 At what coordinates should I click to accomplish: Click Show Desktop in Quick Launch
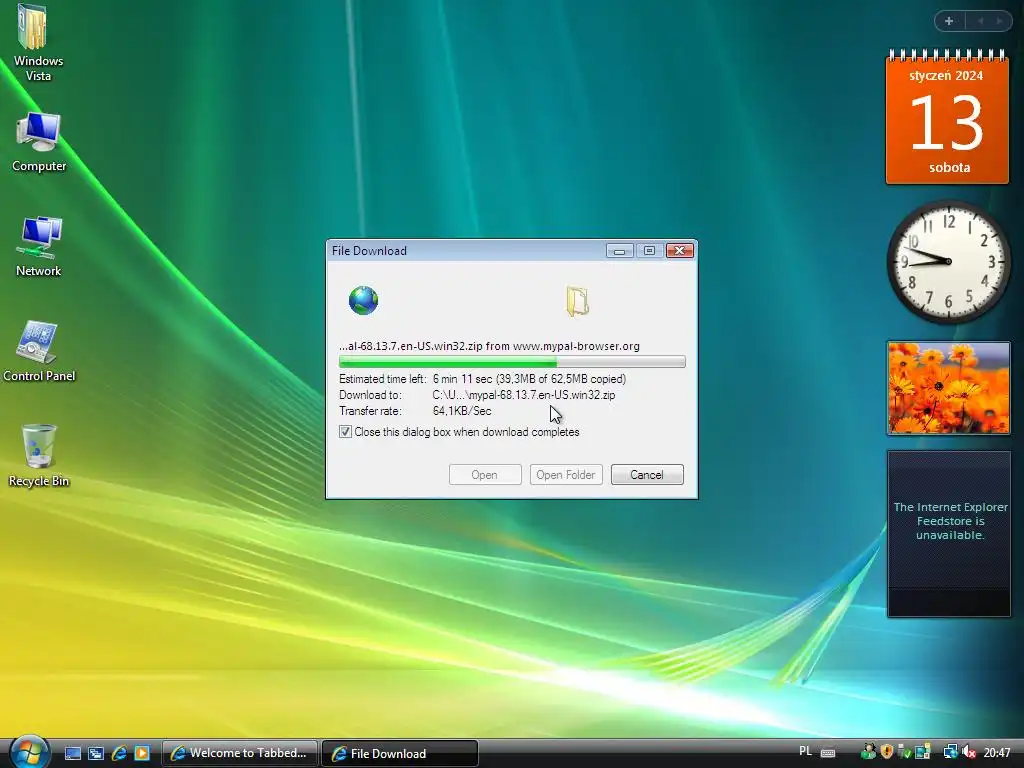tap(72, 754)
